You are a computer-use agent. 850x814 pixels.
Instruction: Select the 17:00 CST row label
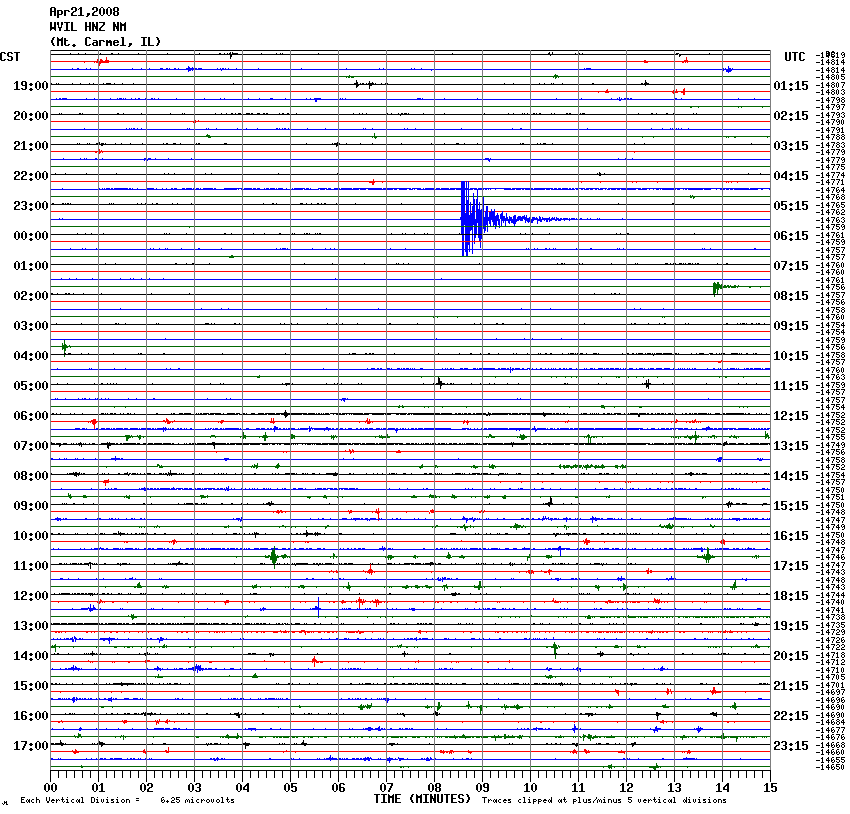(x=31, y=746)
